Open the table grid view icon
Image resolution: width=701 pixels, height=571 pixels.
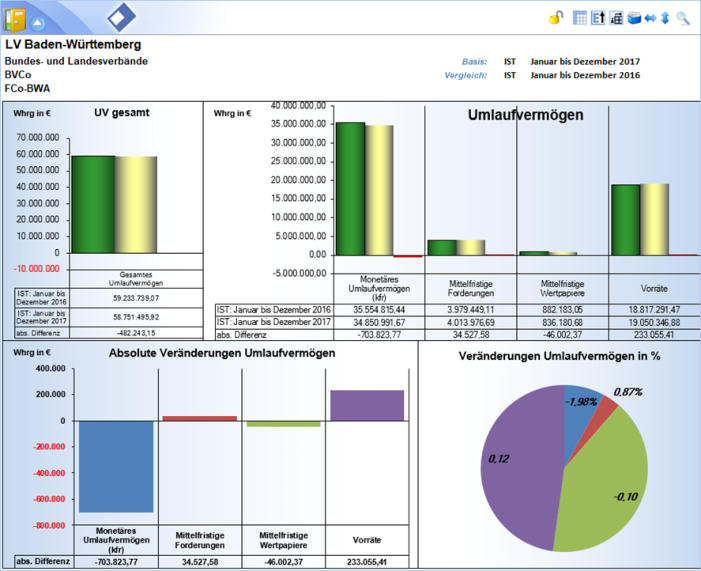(x=581, y=18)
